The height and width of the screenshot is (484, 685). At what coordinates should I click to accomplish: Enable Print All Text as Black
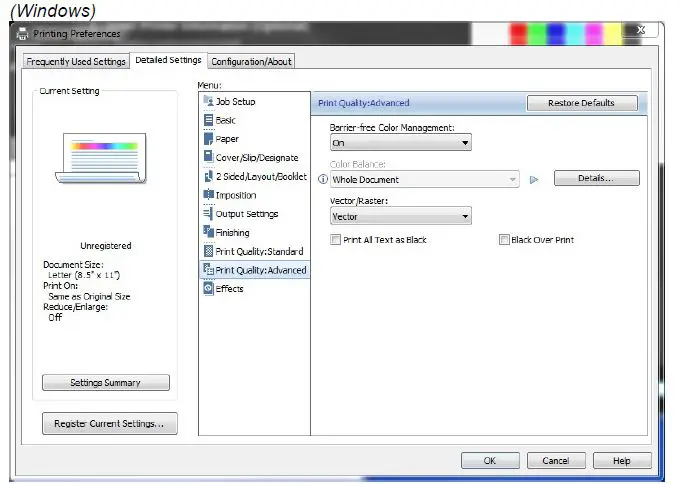coord(336,239)
